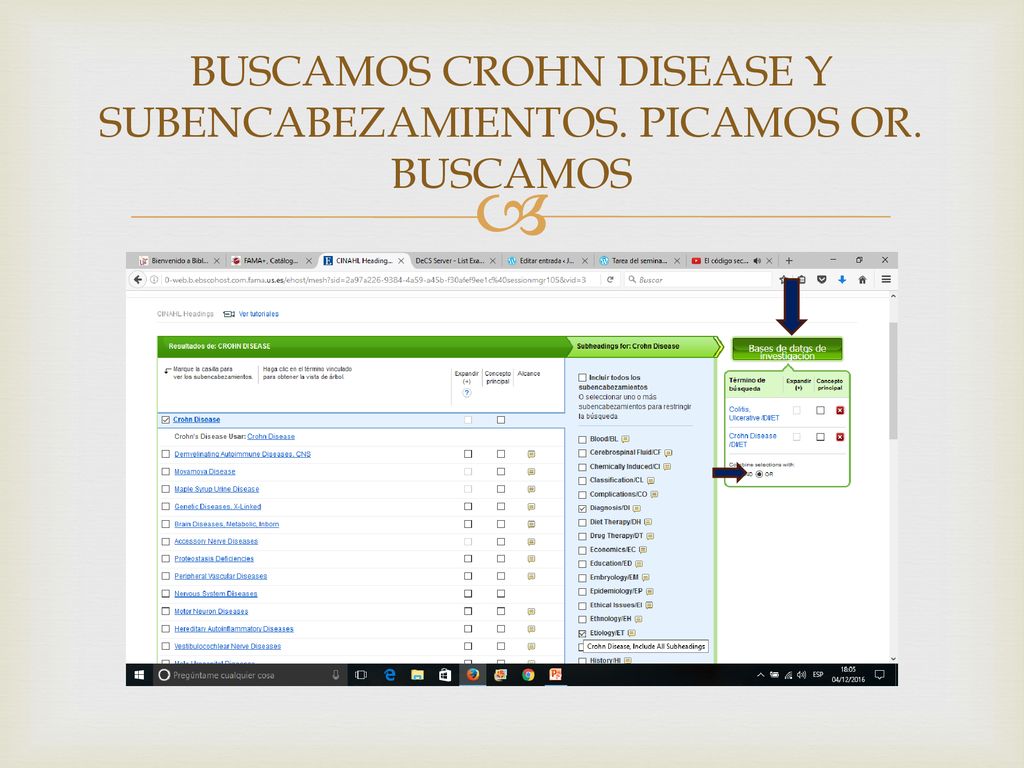
Task: Open the Firefox hamburger menu
Action: (x=886, y=280)
